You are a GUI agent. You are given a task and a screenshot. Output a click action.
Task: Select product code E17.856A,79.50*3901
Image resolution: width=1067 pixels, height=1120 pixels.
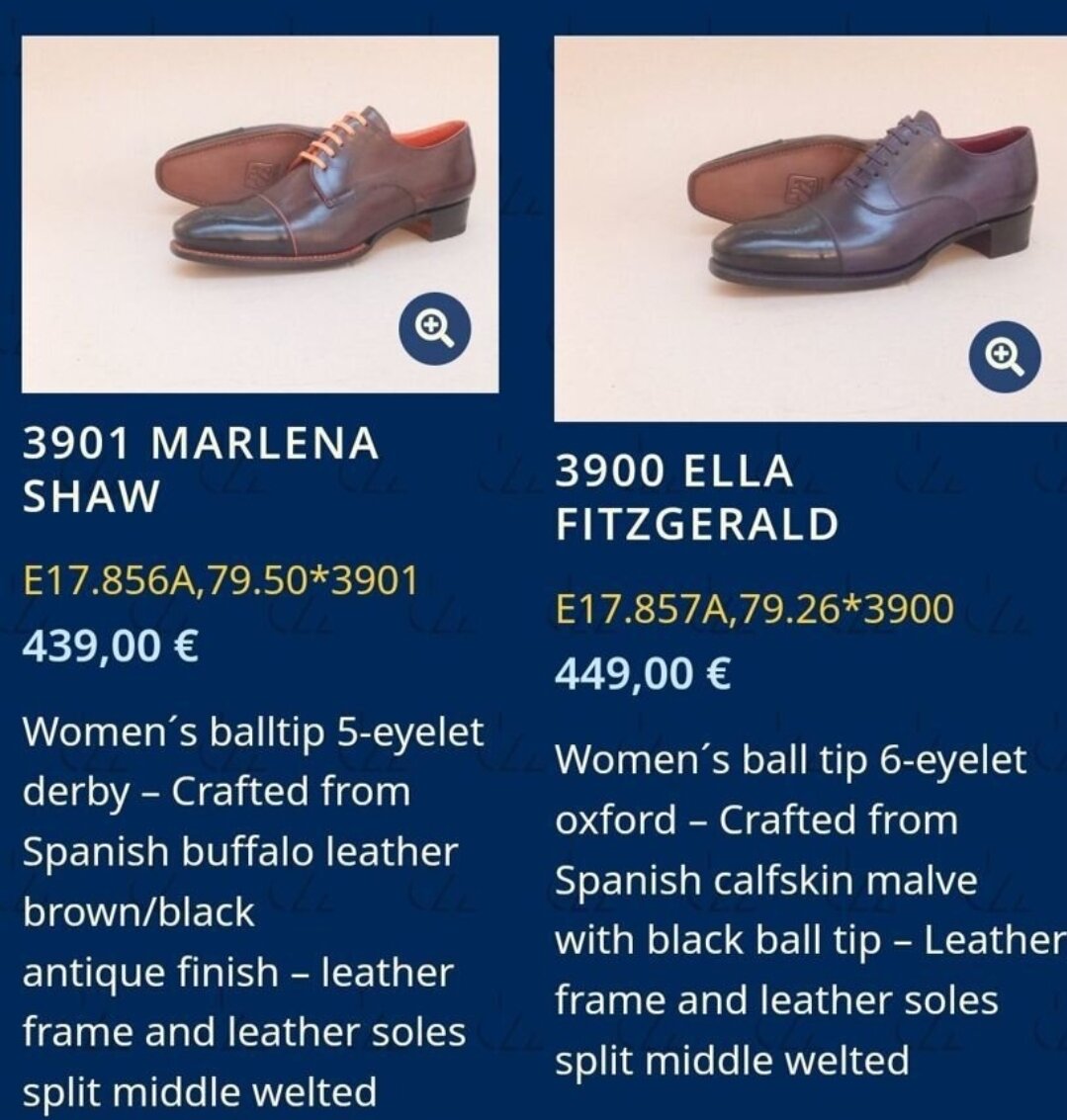221,580
